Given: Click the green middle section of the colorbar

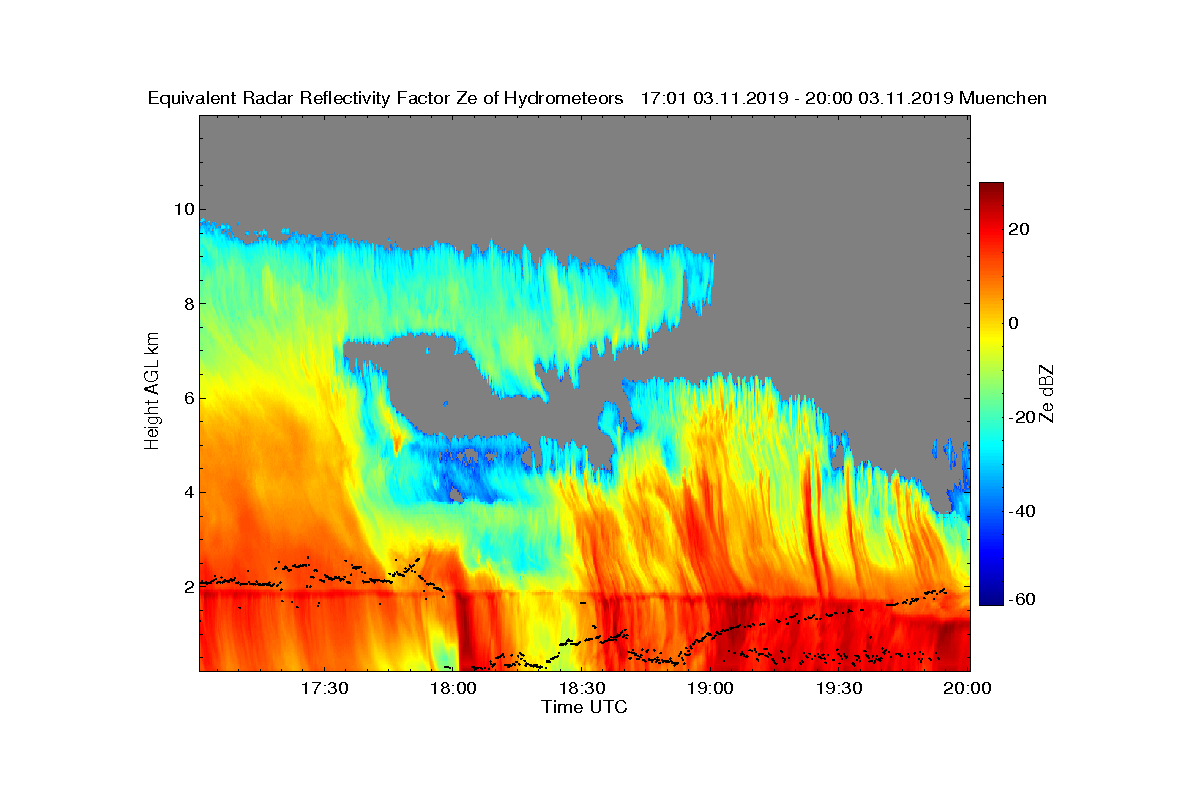Looking at the screenshot, I should (x=991, y=394).
